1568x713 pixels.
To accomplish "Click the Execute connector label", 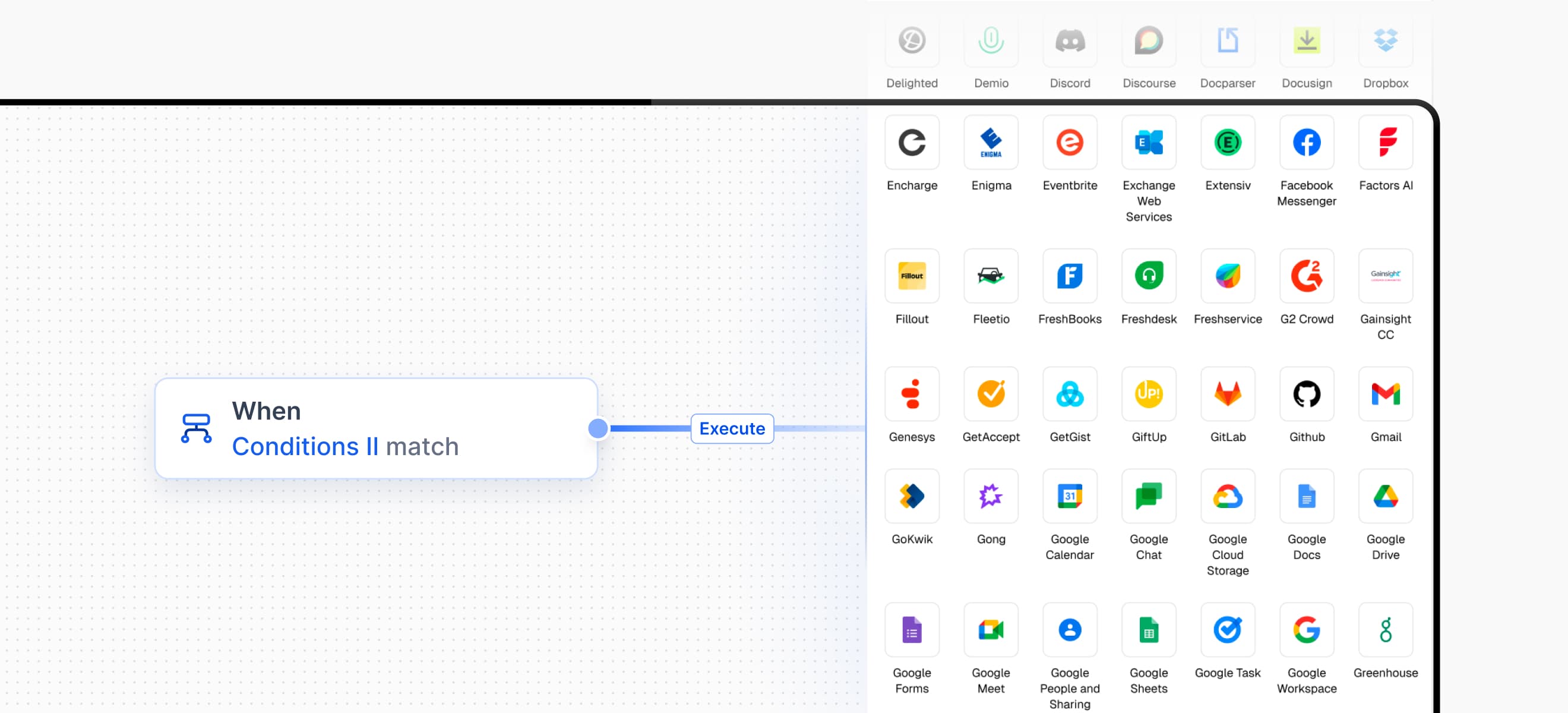I will (732, 428).
